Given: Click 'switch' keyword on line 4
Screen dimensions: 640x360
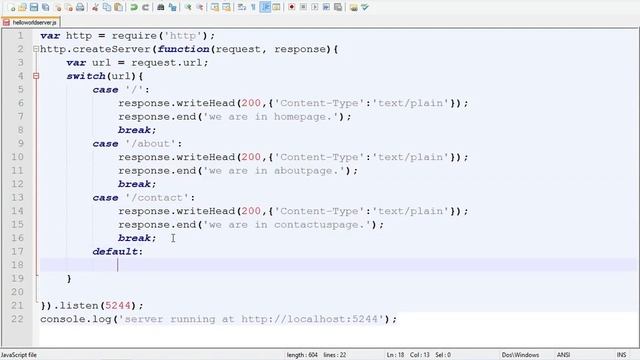Looking at the screenshot, I should click(x=86, y=76).
